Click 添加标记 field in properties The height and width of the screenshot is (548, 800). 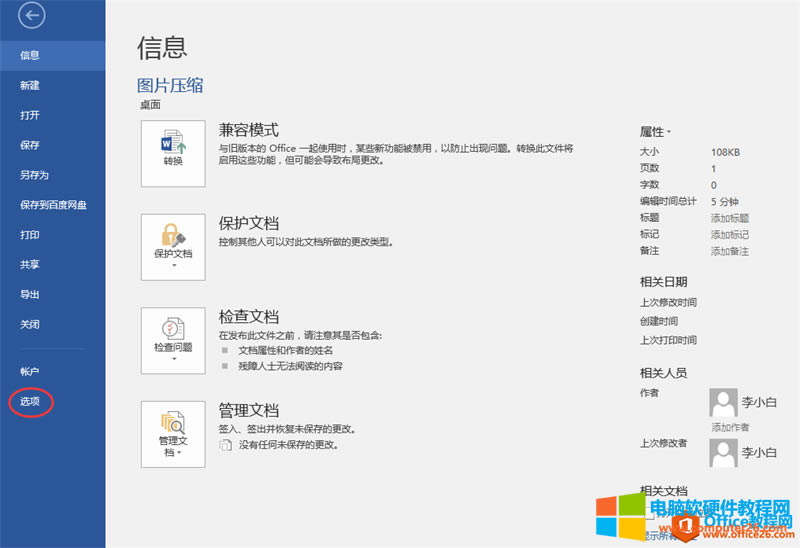click(729, 235)
